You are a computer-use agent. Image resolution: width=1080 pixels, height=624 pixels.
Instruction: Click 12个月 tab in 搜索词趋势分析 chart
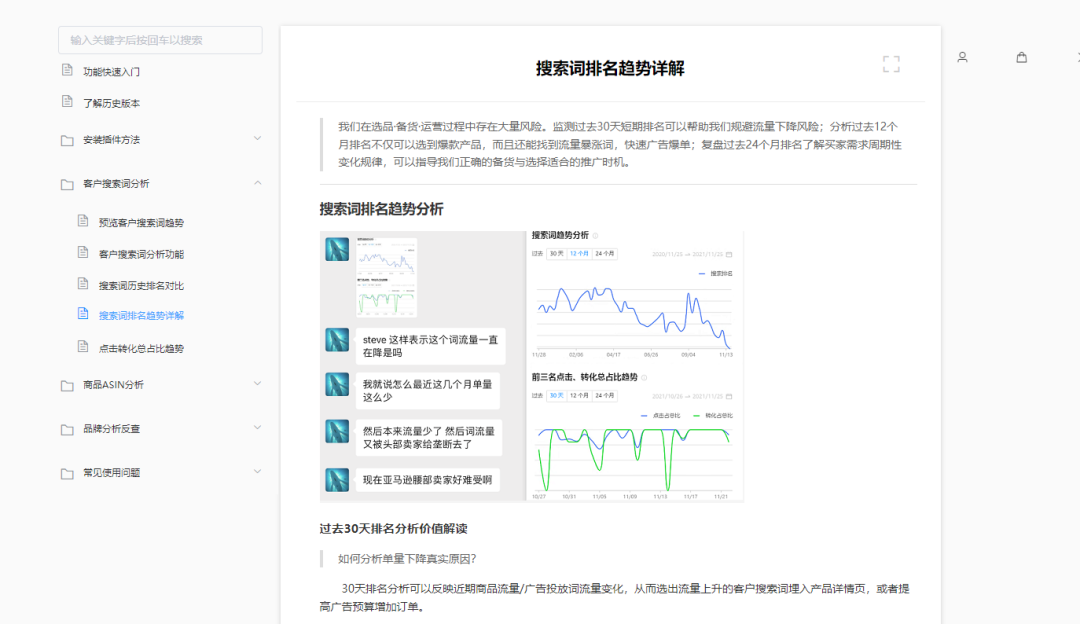point(579,253)
